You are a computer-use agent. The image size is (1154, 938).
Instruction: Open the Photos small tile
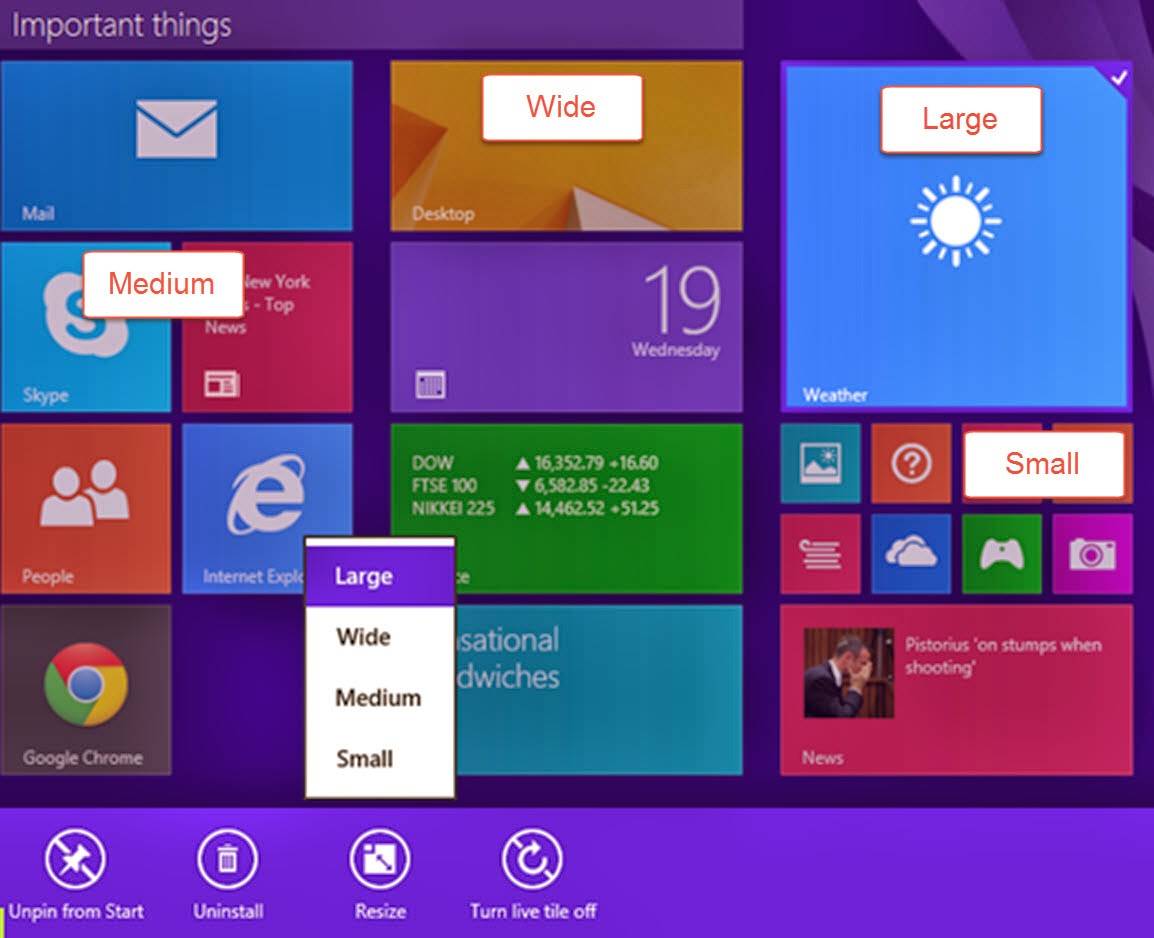pyautogui.click(x=820, y=464)
